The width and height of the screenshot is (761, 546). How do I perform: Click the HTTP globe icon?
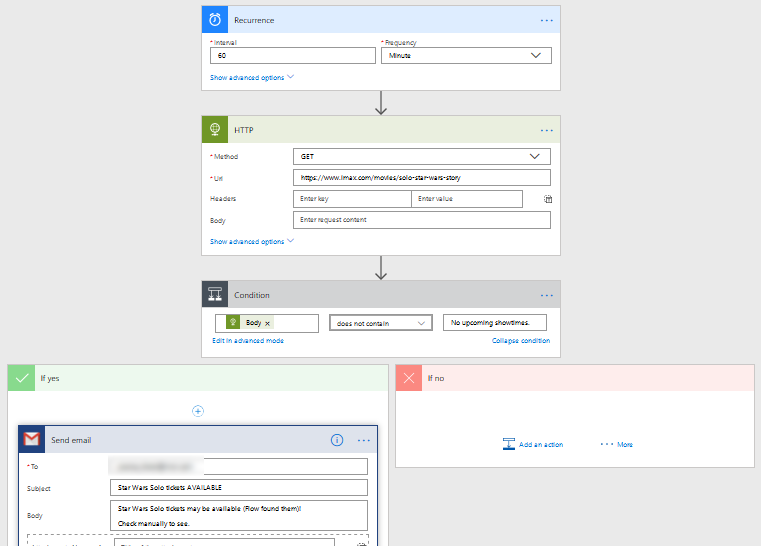pos(215,130)
